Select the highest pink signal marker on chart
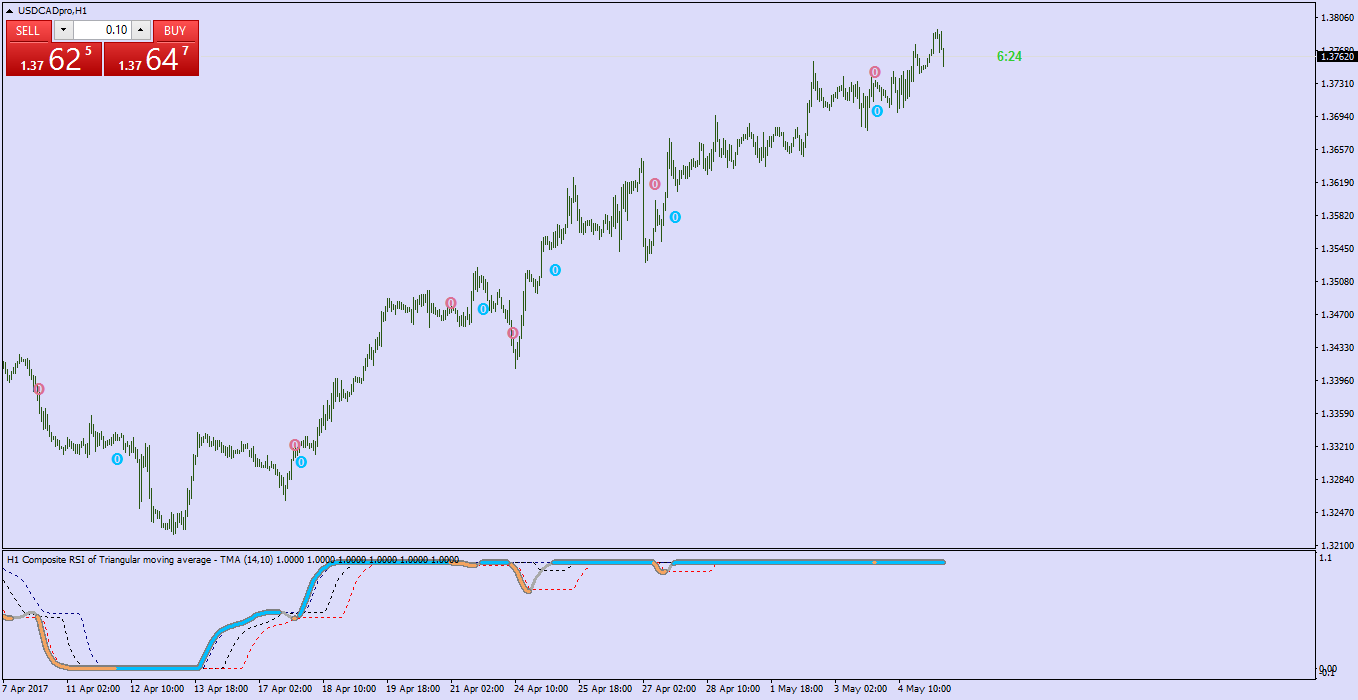This screenshot has width=1358, height=700. pyautogui.click(x=875, y=72)
